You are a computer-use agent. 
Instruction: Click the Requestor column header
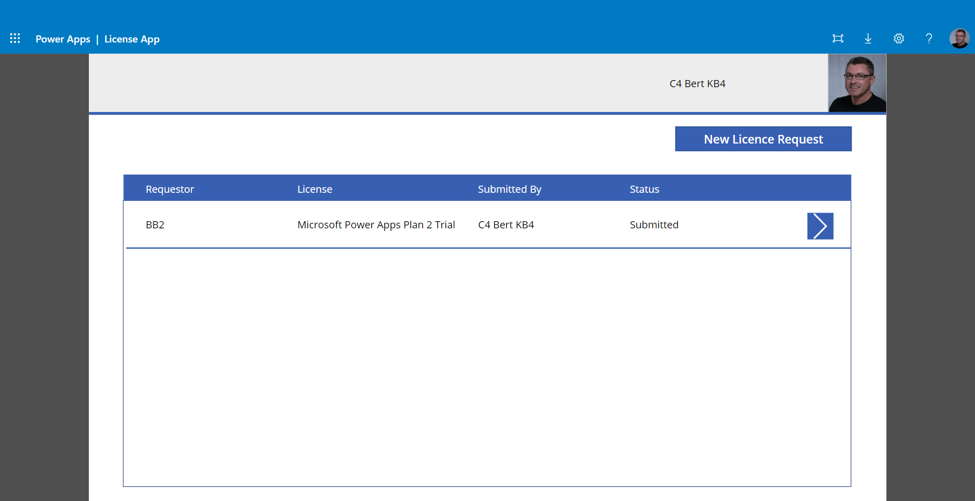coord(170,189)
